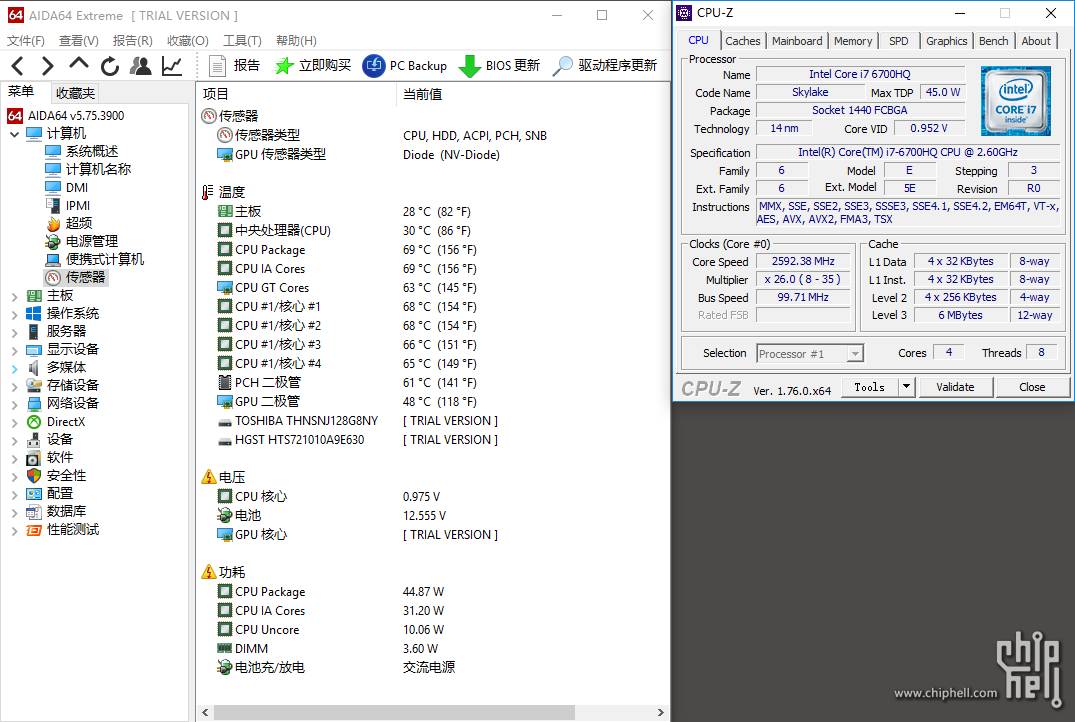The width and height of the screenshot is (1075, 722).
Task: Open the Tools dropdown arrow in CPU-Z
Action: [906, 387]
